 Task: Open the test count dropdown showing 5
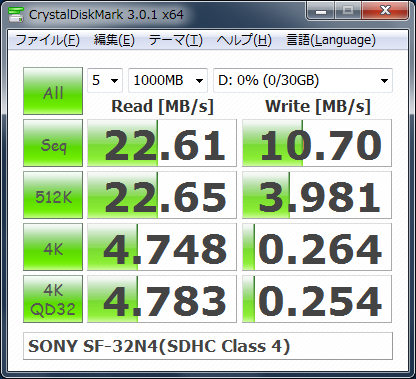pyautogui.click(x=105, y=80)
